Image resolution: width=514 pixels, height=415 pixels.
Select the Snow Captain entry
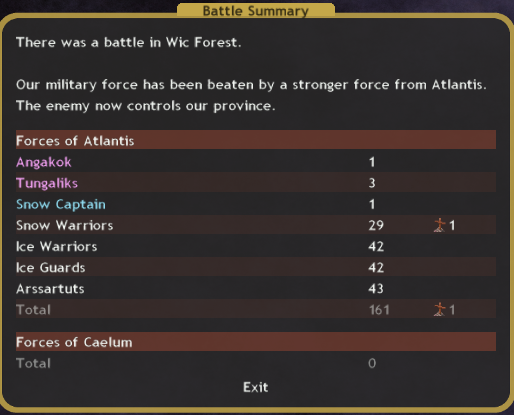pyautogui.click(x=61, y=204)
